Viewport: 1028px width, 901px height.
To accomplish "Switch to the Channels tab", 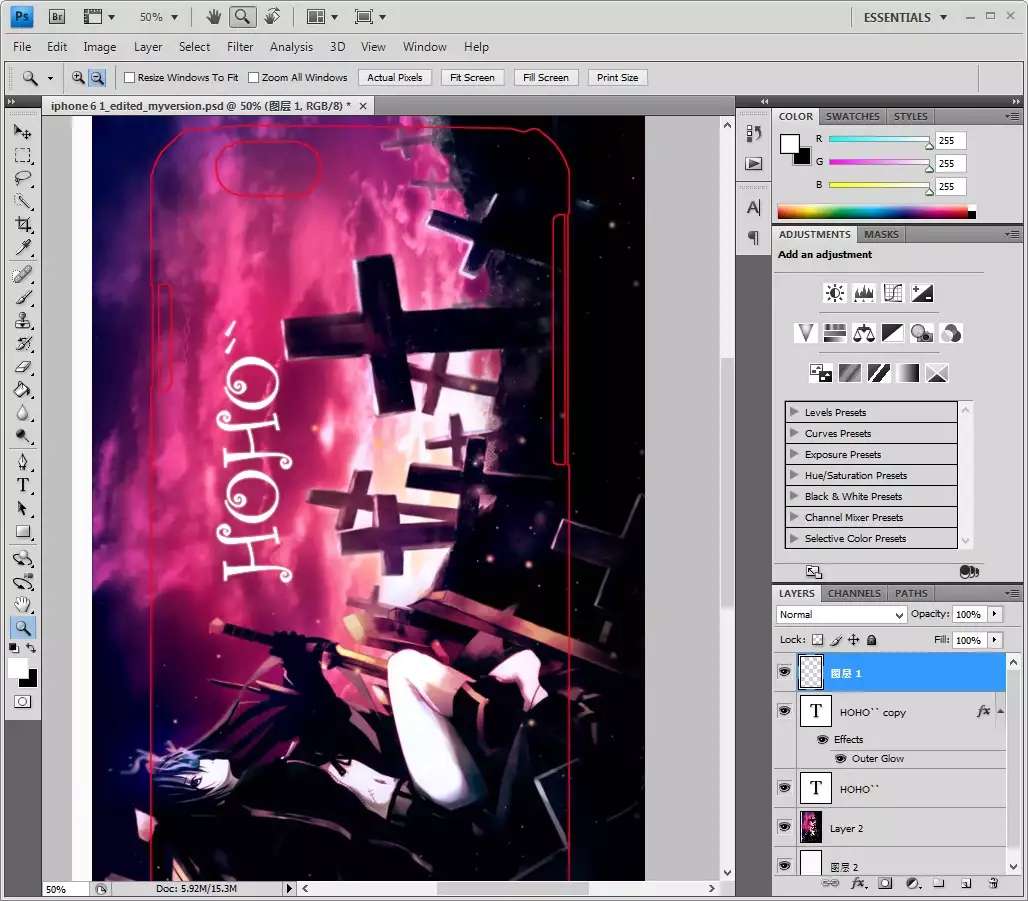I will coord(854,593).
